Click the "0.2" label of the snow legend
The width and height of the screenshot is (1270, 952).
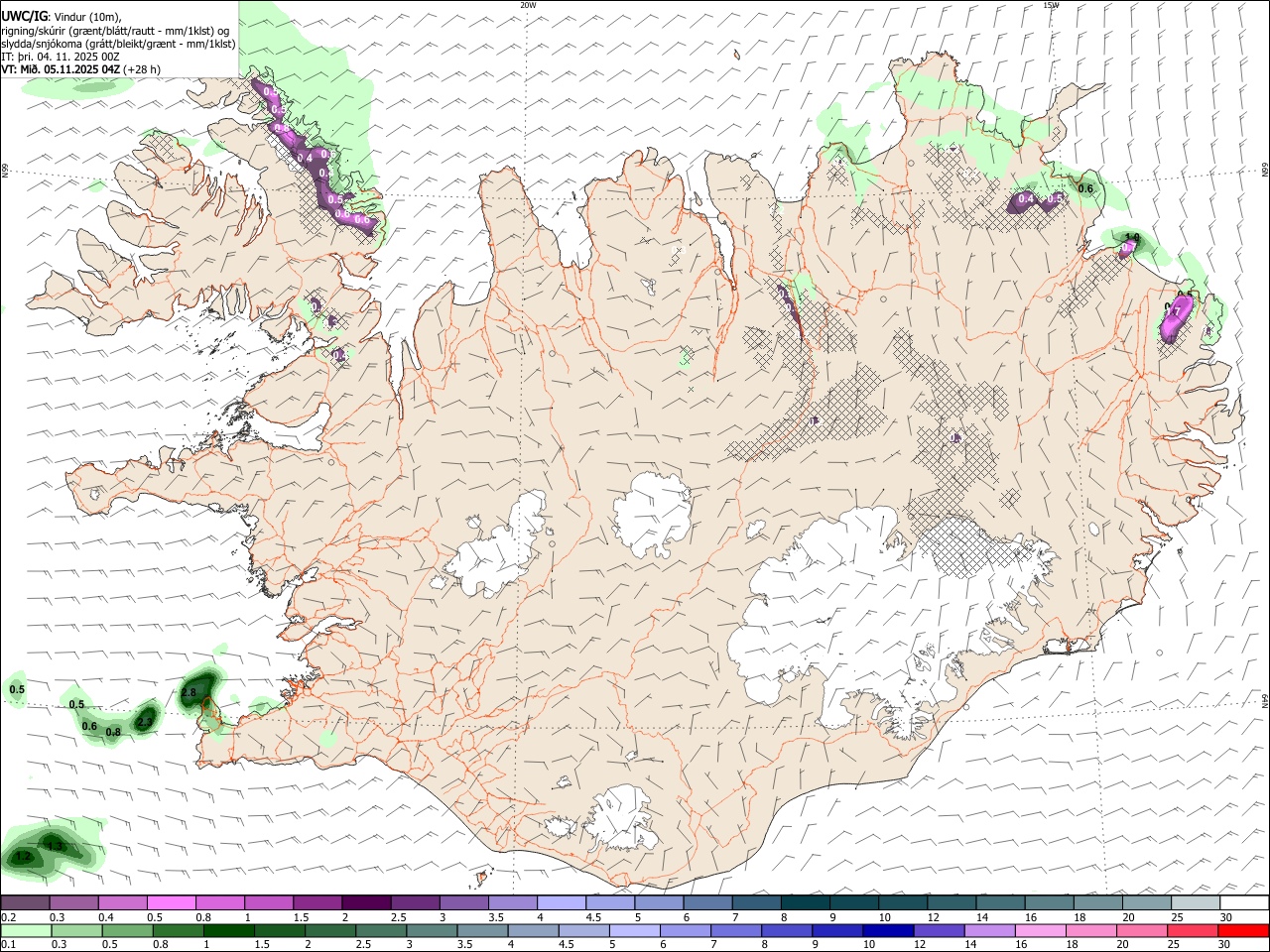[x=10, y=917]
